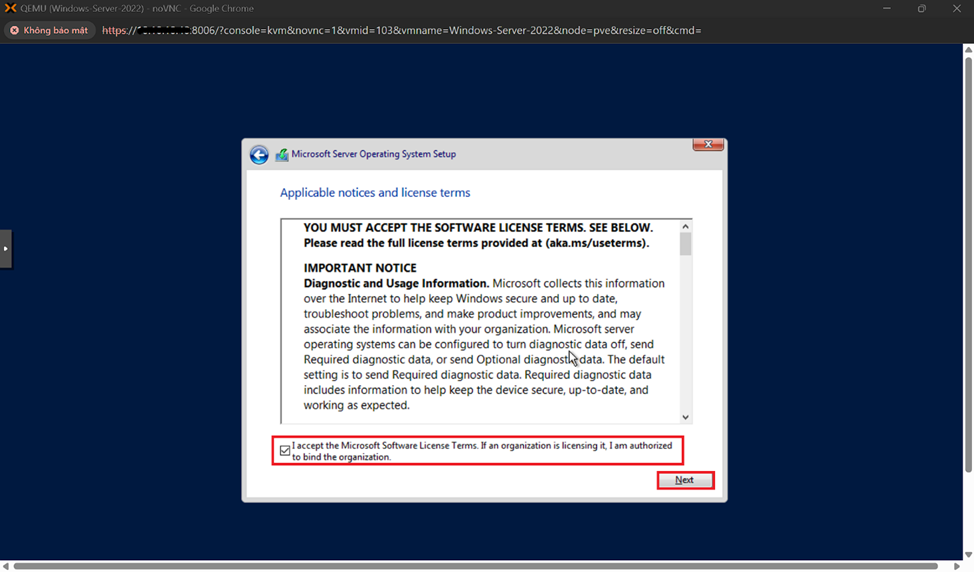Click the license text scroll up arrow

coord(685,227)
